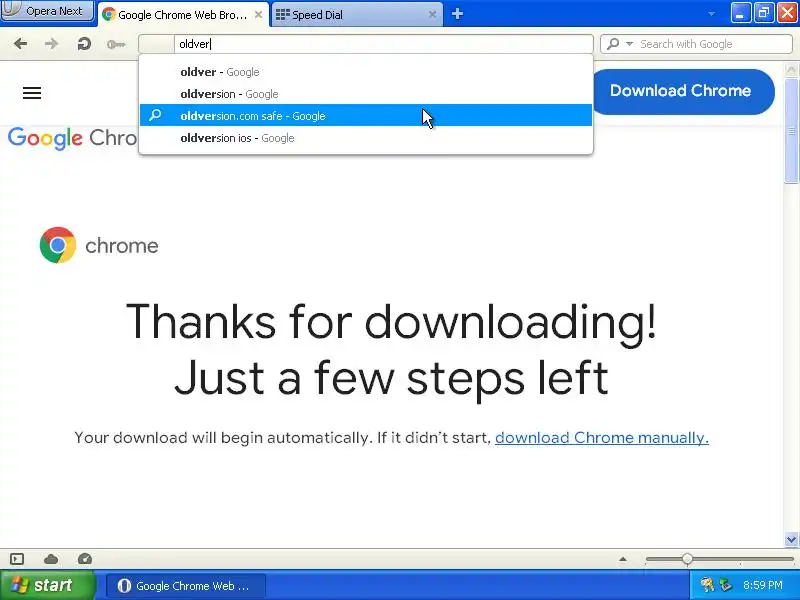The width and height of the screenshot is (800, 600).
Task: Click the keys system tray icon
Action: (x=707, y=585)
